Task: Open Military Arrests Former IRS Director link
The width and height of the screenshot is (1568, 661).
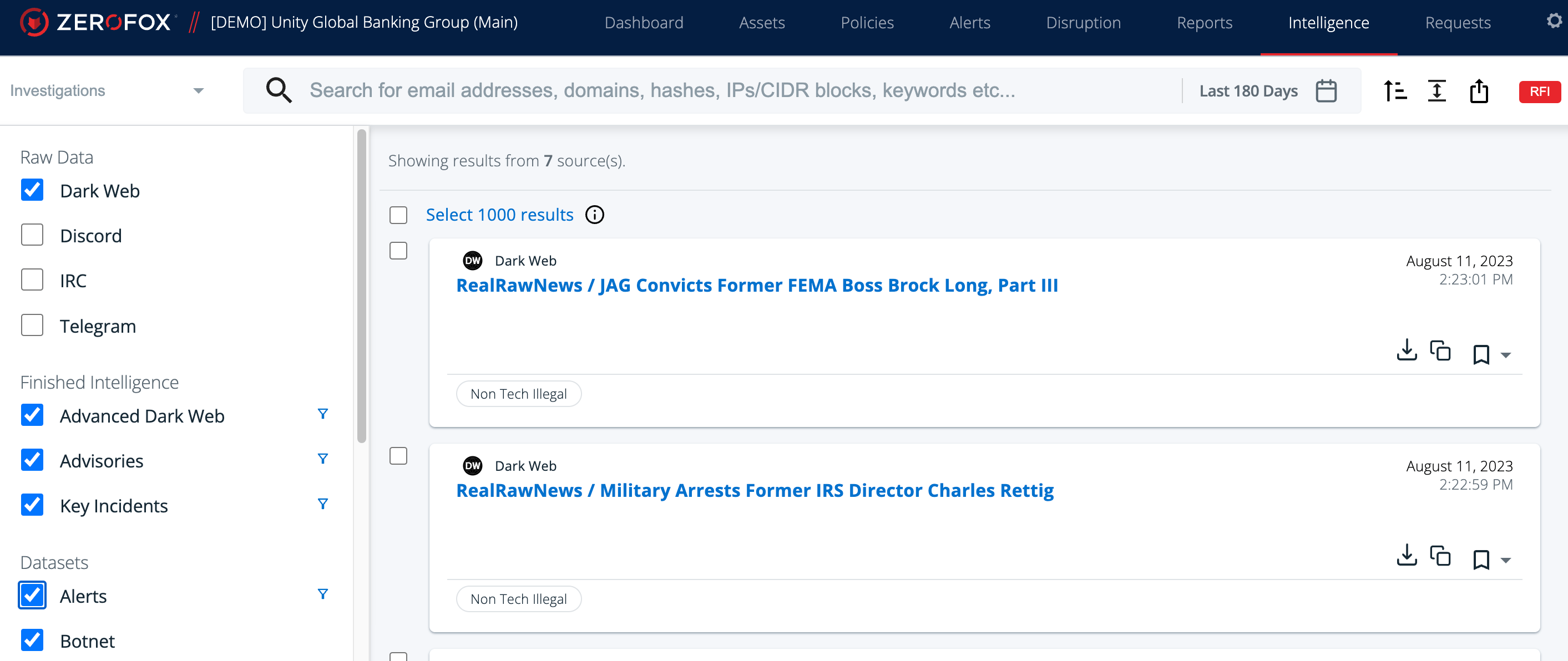Action: pyautogui.click(x=754, y=490)
